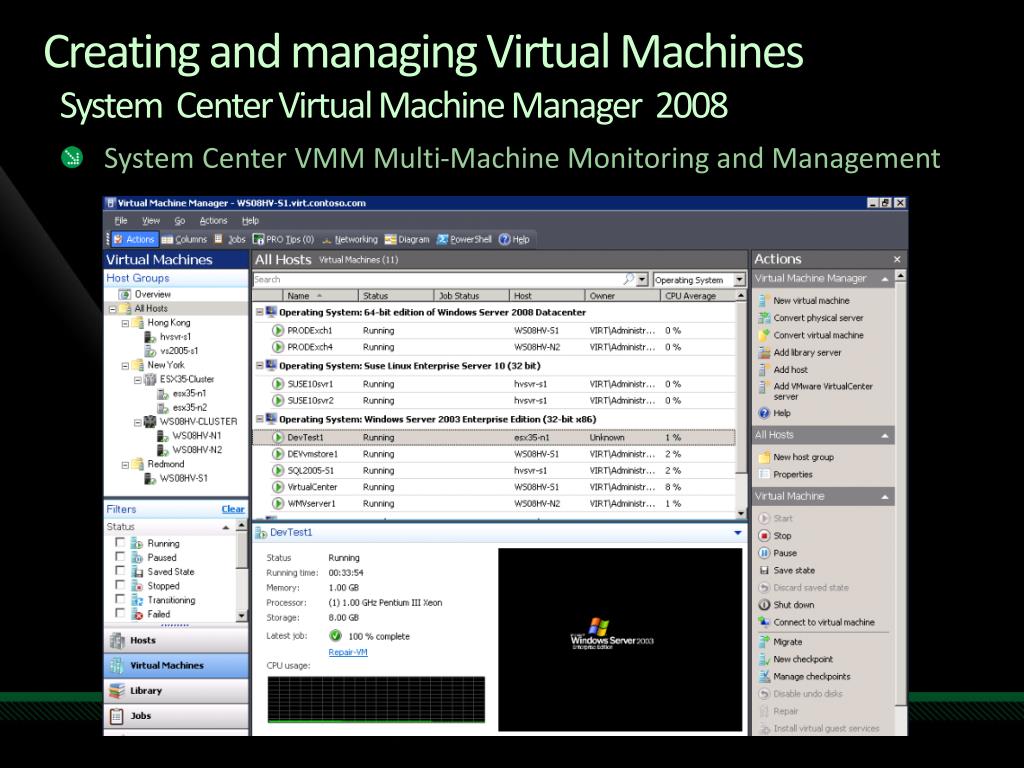Switch to the Hosts navigation pane
The image size is (1024, 768).
(176, 641)
